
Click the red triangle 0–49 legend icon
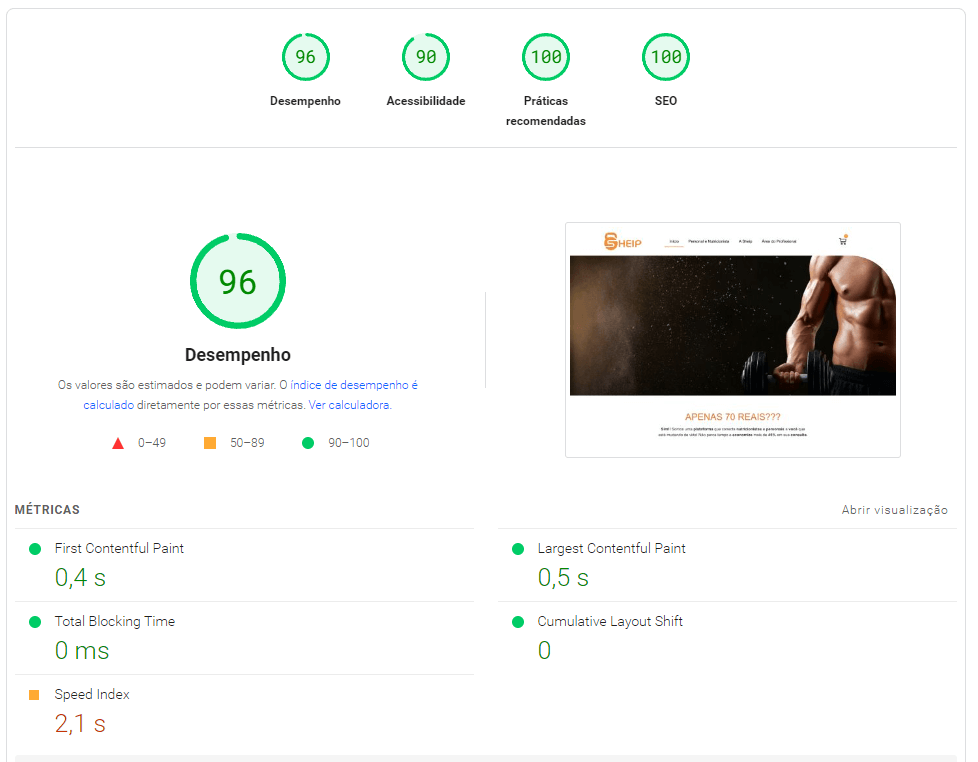pyautogui.click(x=118, y=443)
